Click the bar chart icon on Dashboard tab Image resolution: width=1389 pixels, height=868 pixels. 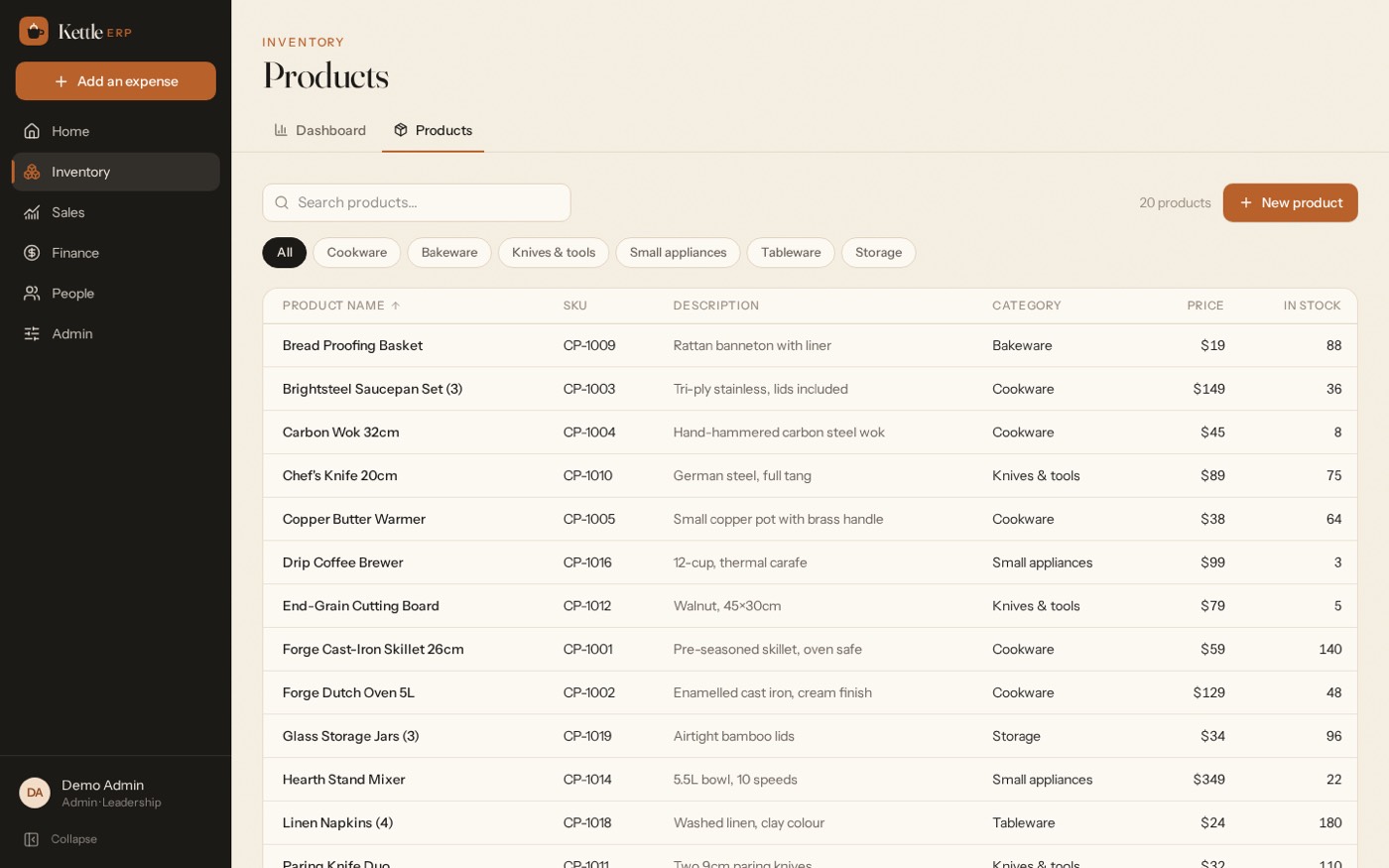tap(281, 130)
